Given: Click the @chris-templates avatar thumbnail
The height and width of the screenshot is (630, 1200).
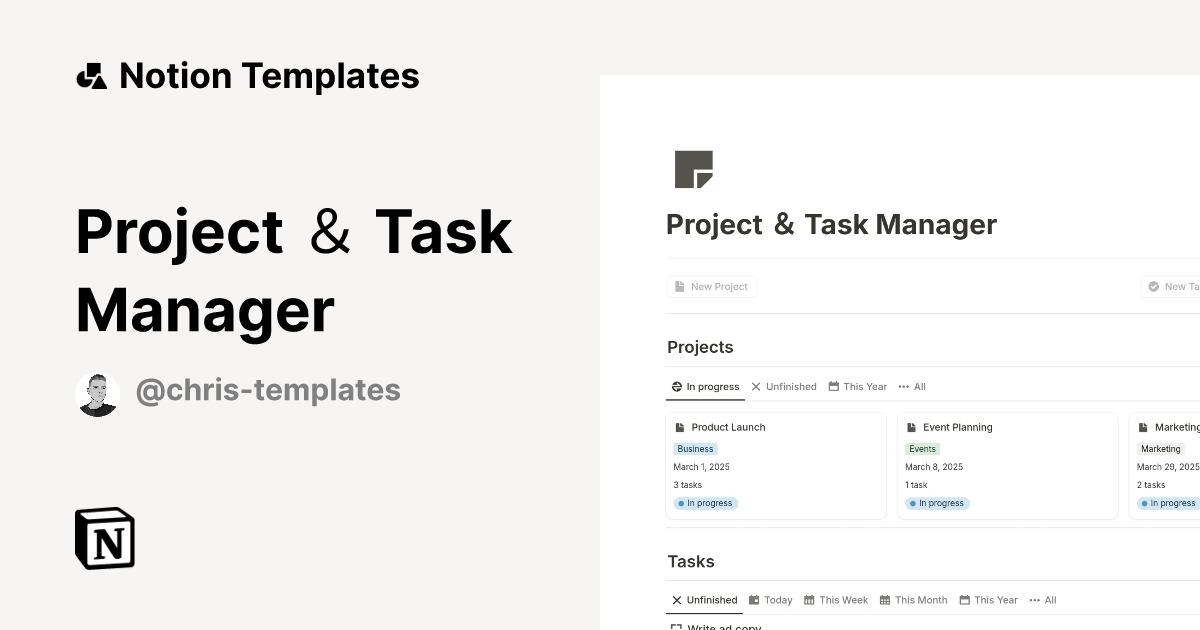Looking at the screenshot, I should tap(97, 393).
